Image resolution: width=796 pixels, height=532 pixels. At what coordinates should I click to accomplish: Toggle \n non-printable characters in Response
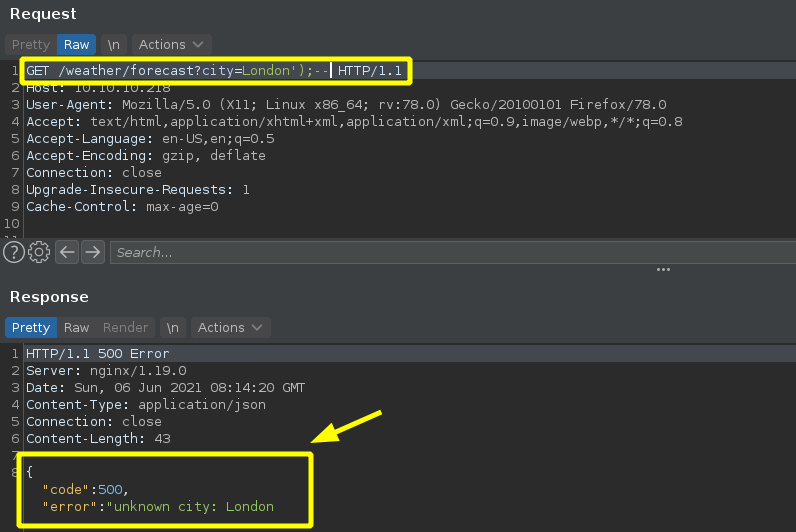pyautogui.click(x=173, y=328)
